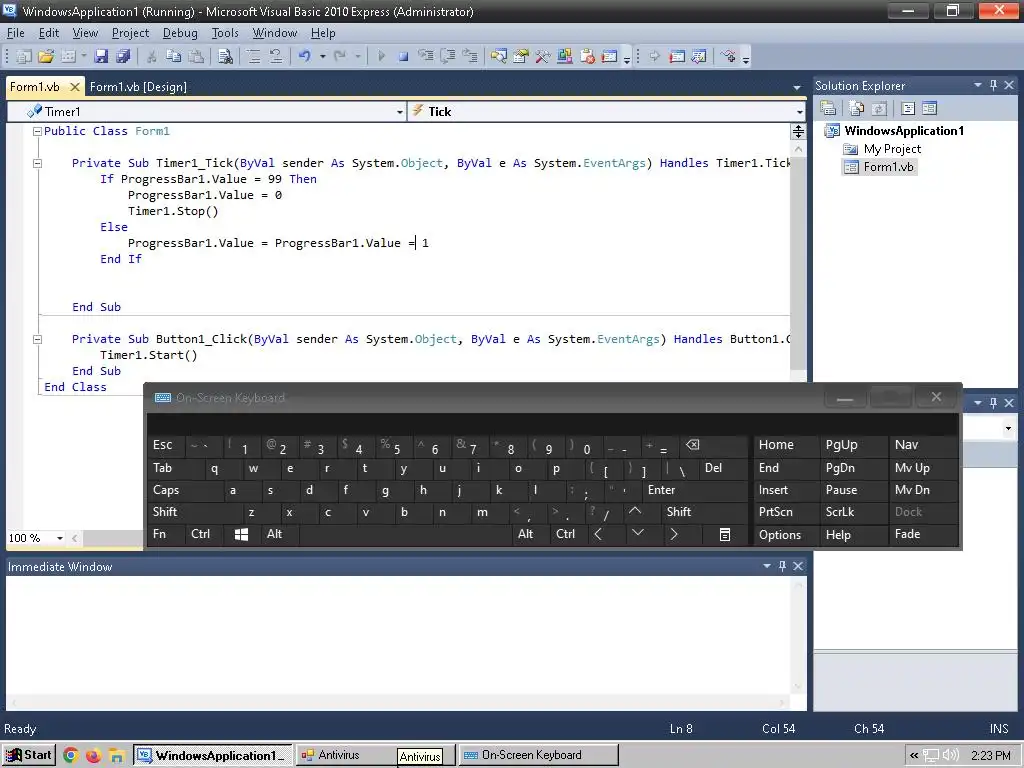Open Solution Explorer window position dropdown
Image resolution: width=1024 pixels, height=768 pixels.
point(978,86)
